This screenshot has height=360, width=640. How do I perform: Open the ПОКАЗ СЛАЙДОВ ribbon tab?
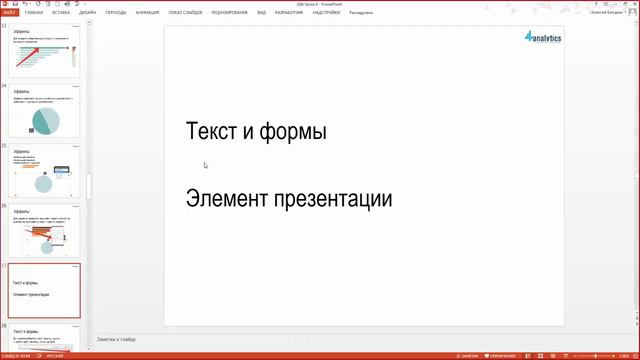185,13
